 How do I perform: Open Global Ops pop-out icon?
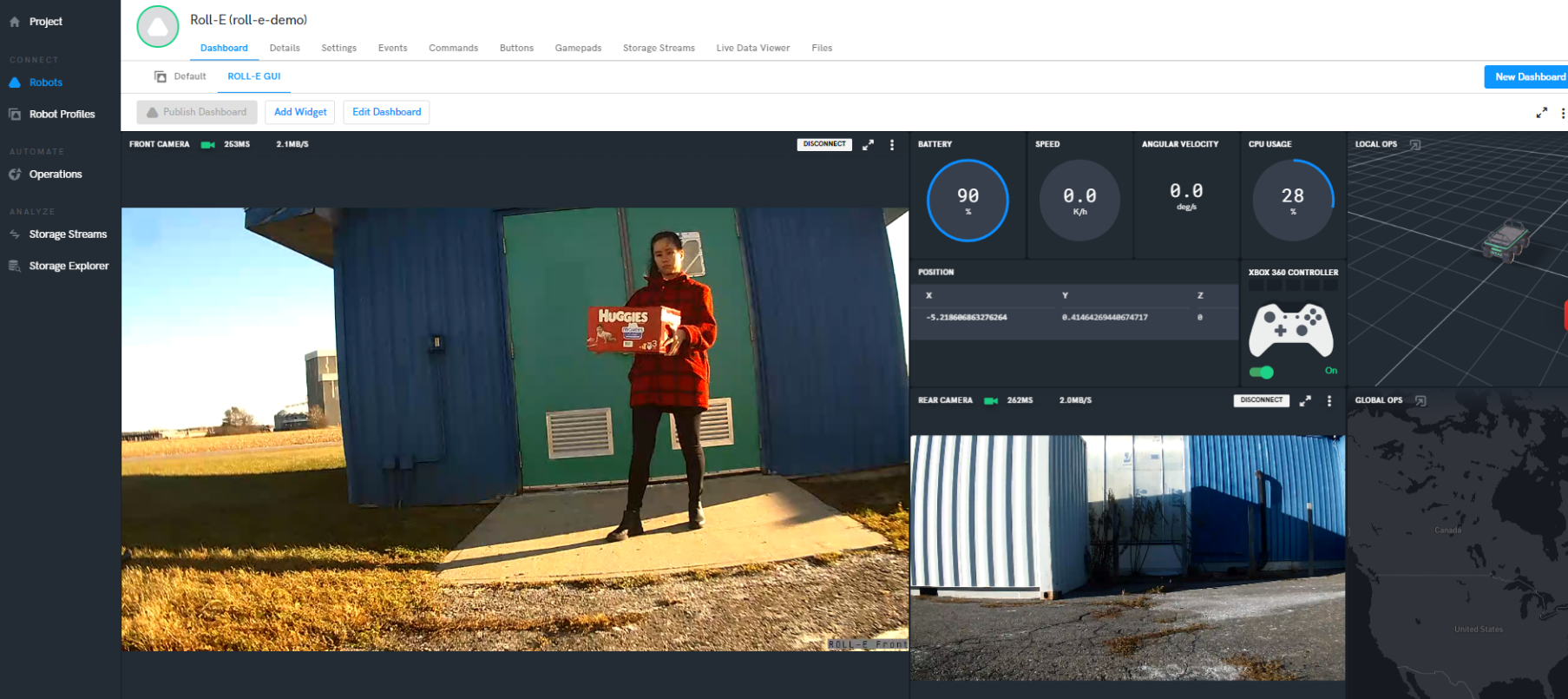click(x=1420, y=400)
